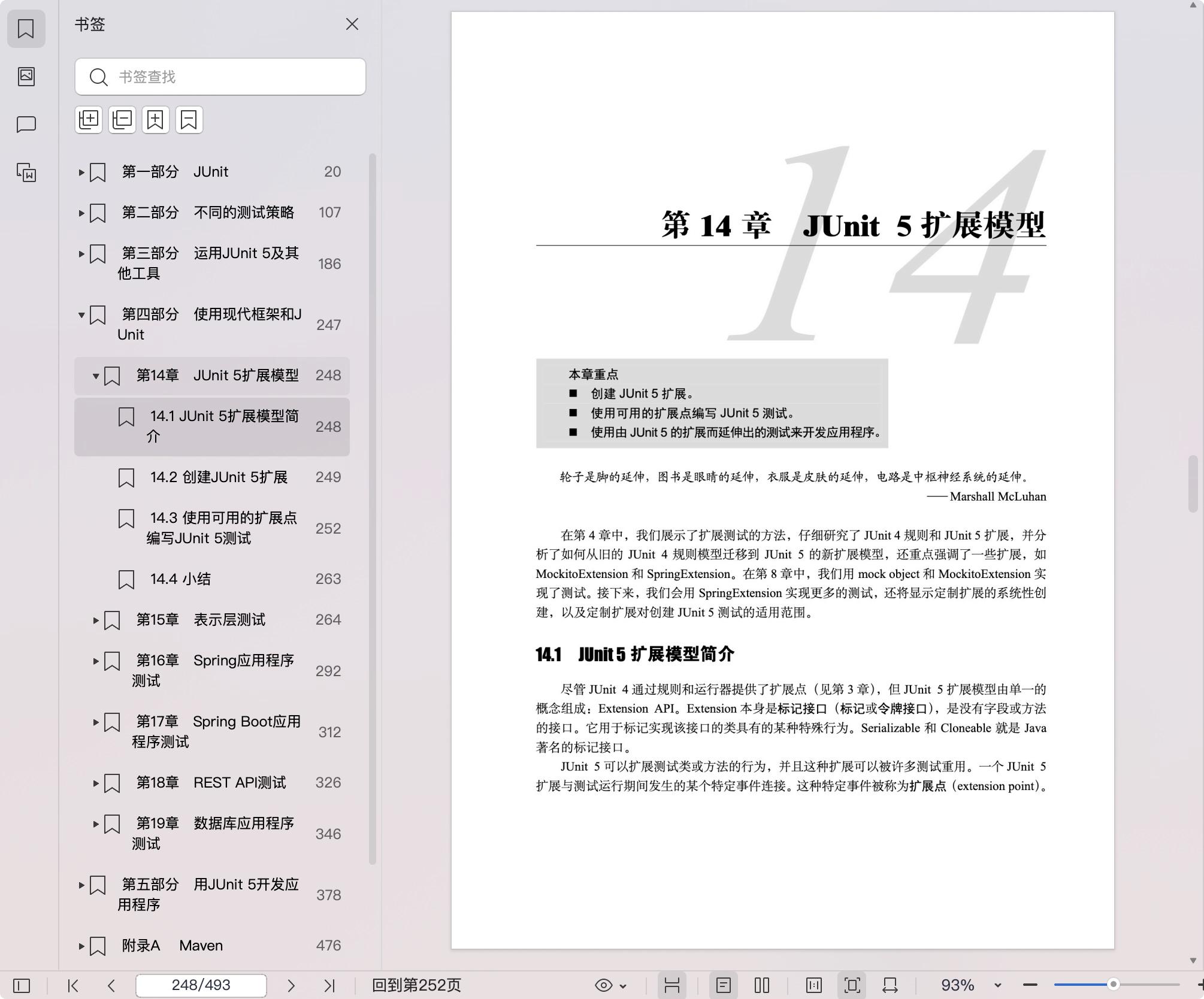1204x999 pixels.
Task: Open the annotations comment panel icon
Action: (x=26, y=124)
